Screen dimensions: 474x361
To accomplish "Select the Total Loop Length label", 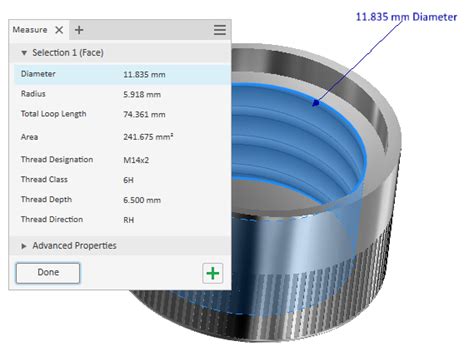I will [x=54, y=114].
